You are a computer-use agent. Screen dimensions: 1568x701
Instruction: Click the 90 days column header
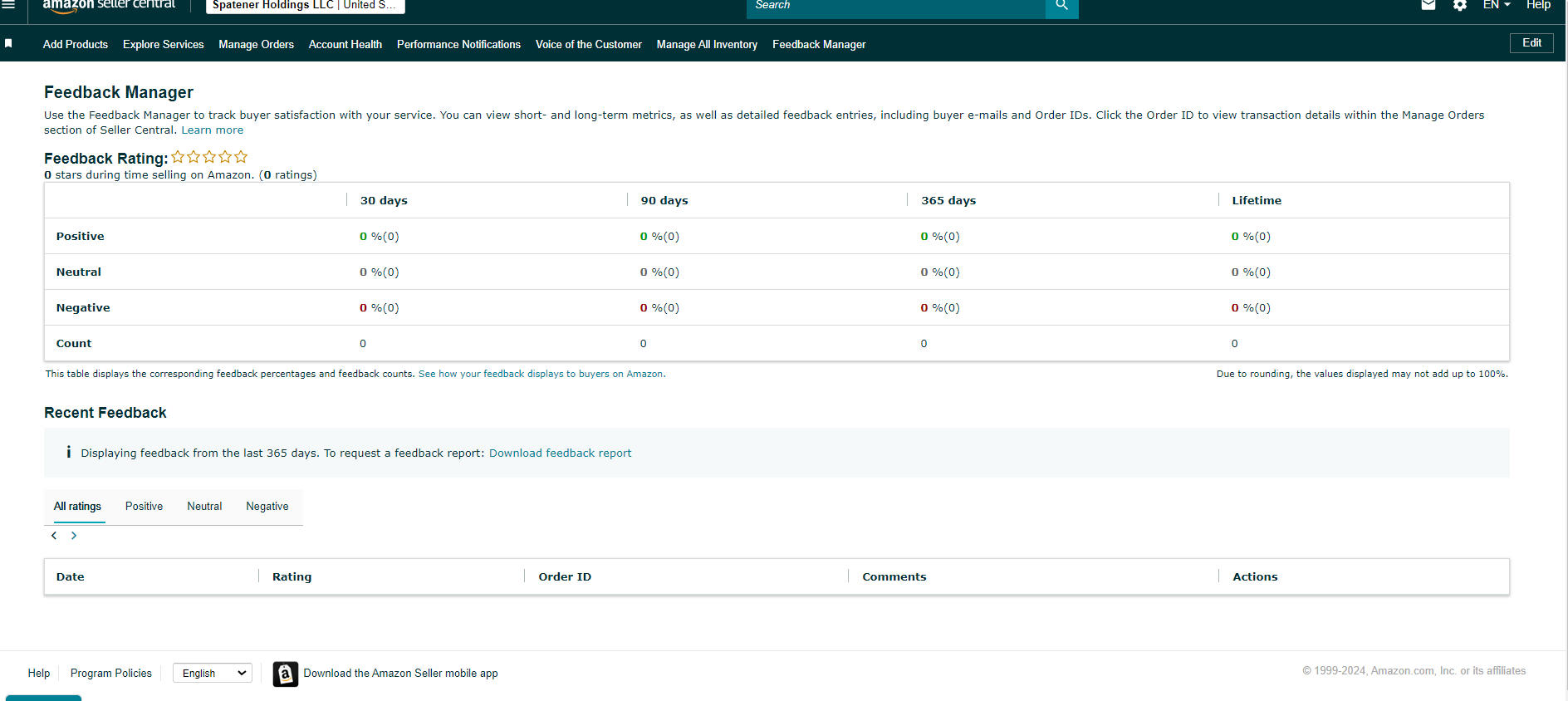pos(664,200)
